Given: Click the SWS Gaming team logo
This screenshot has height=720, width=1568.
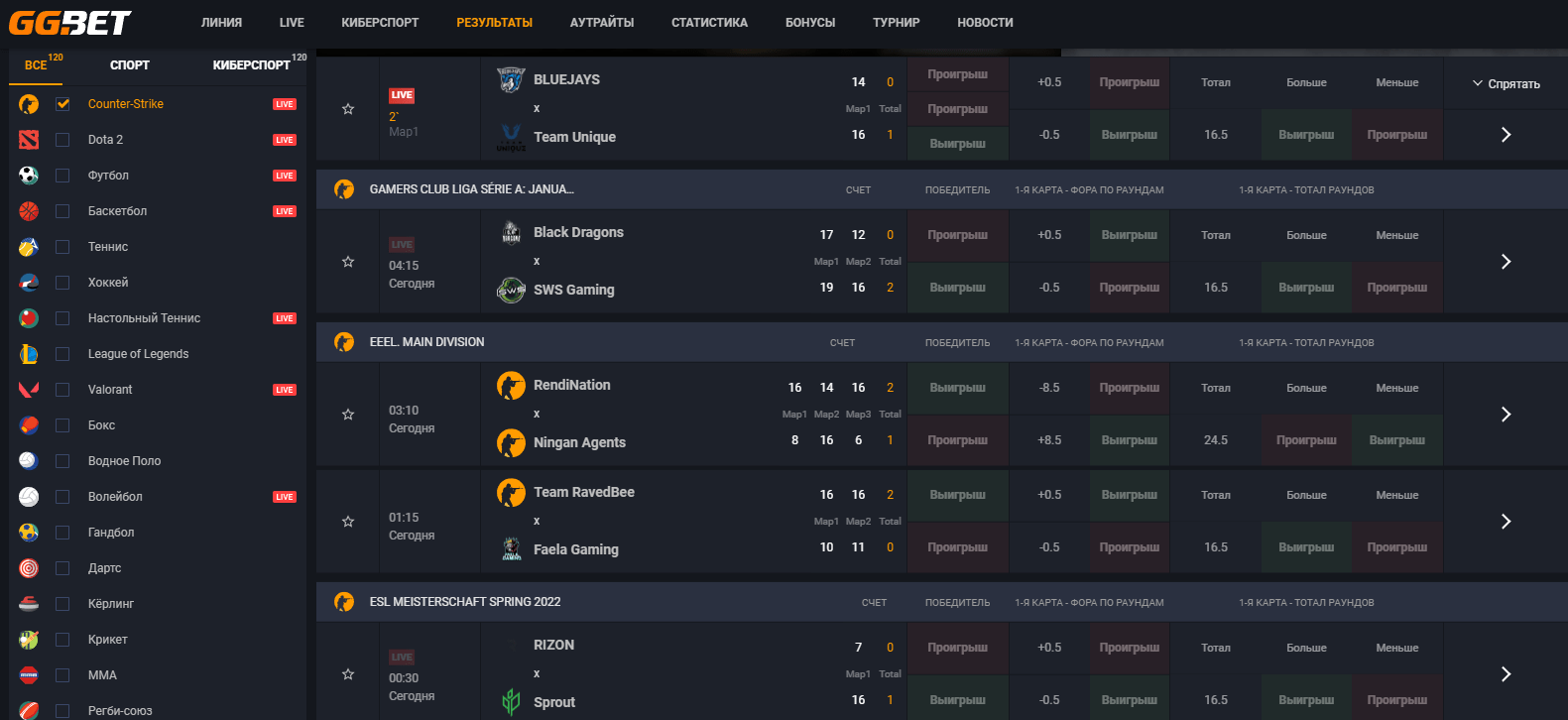Looking at the screenshot, I should click(x=511, y=291).
